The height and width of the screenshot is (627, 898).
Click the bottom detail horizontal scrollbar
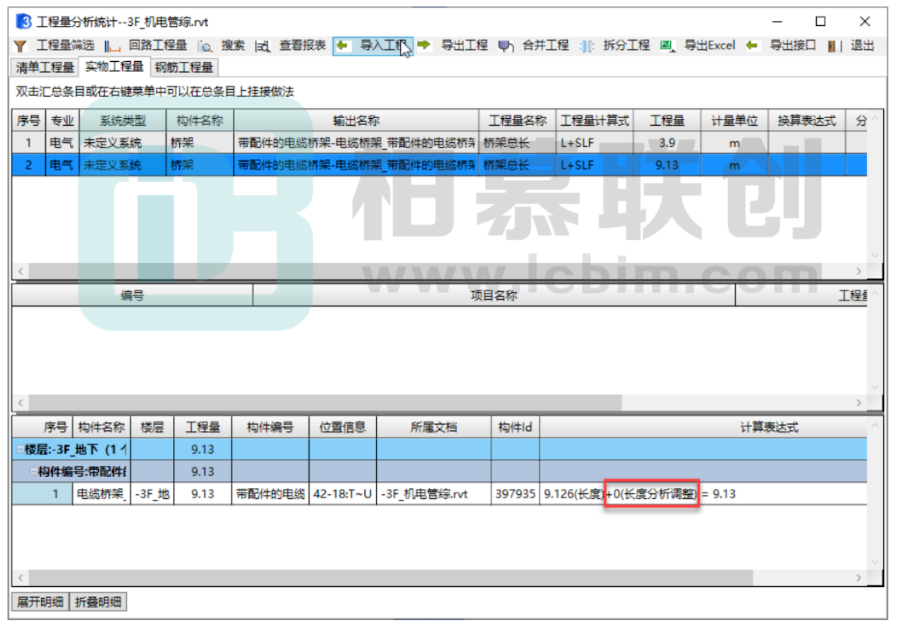coord(391,578)
